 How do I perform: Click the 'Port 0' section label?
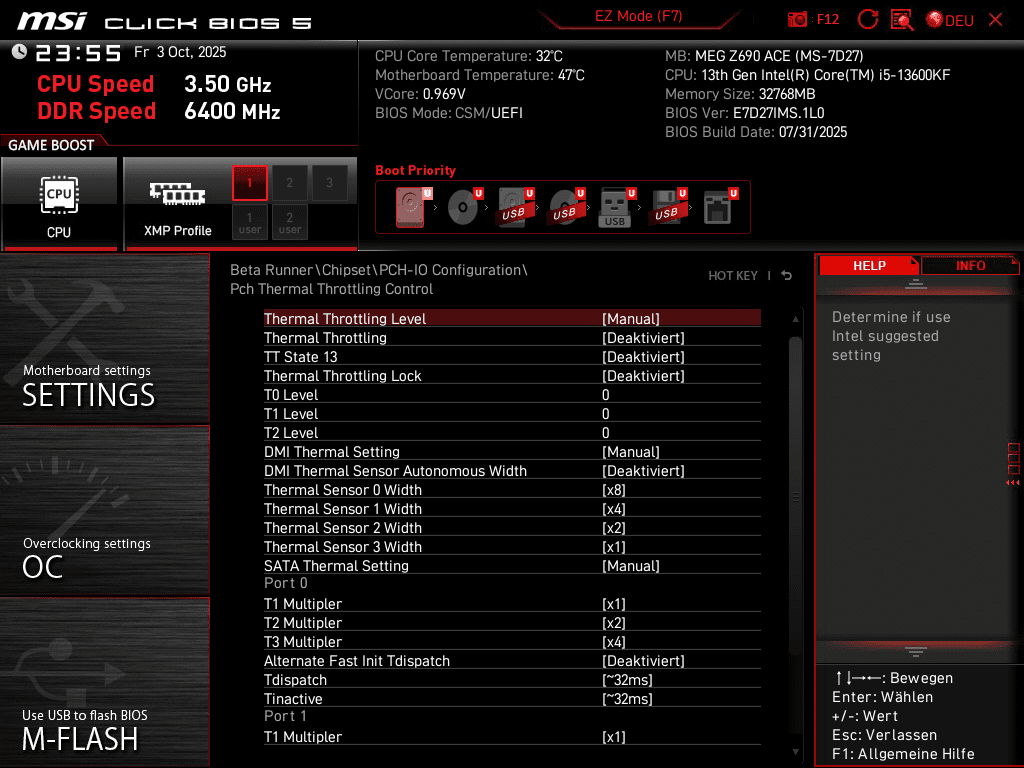point(285,583)
